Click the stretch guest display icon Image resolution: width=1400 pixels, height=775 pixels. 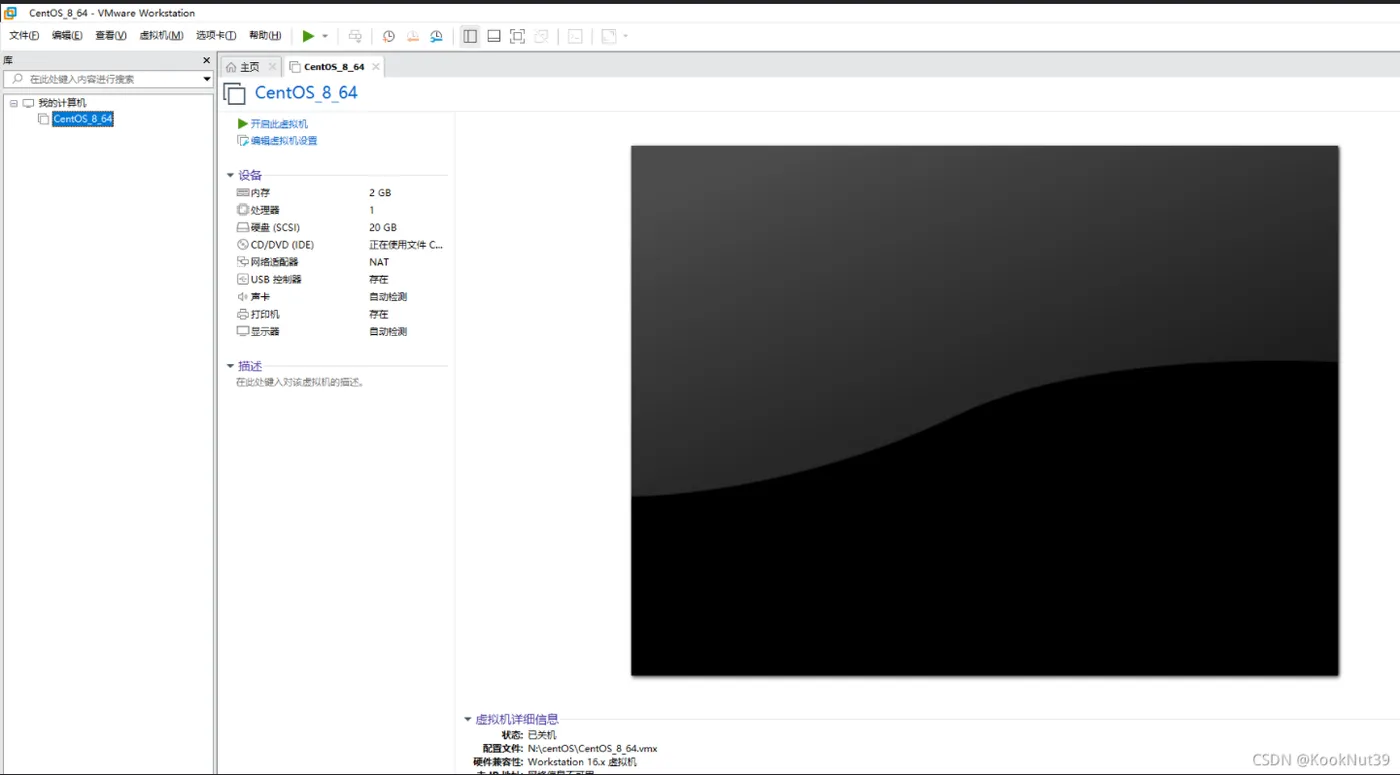(x=609, y=36)
